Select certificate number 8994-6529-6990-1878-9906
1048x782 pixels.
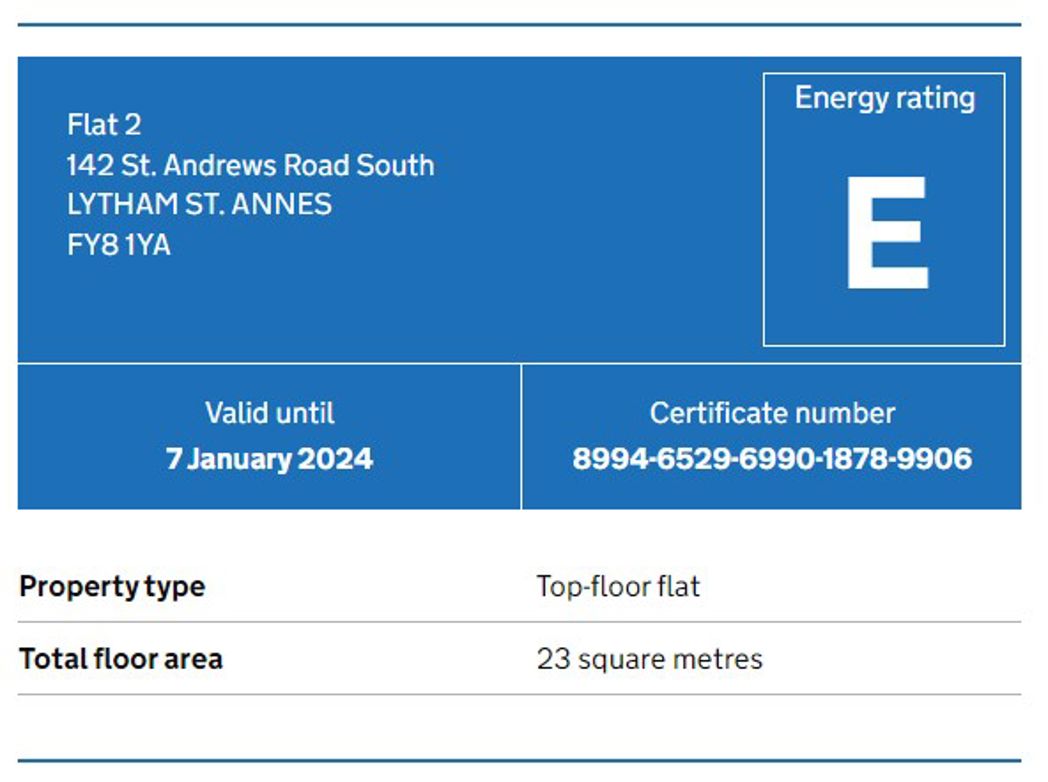772,459
